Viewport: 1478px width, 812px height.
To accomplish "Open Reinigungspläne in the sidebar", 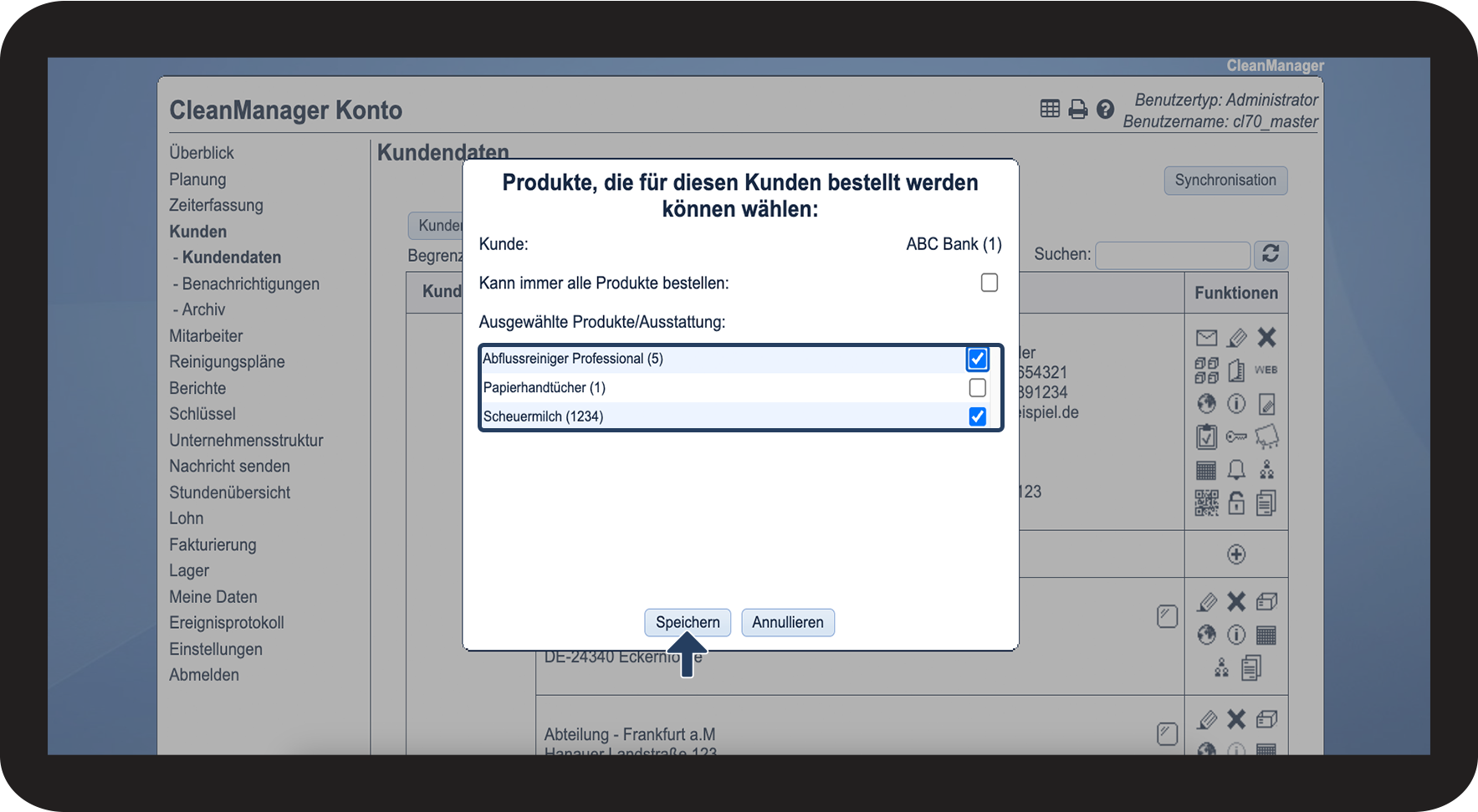I will coord(227,362).
